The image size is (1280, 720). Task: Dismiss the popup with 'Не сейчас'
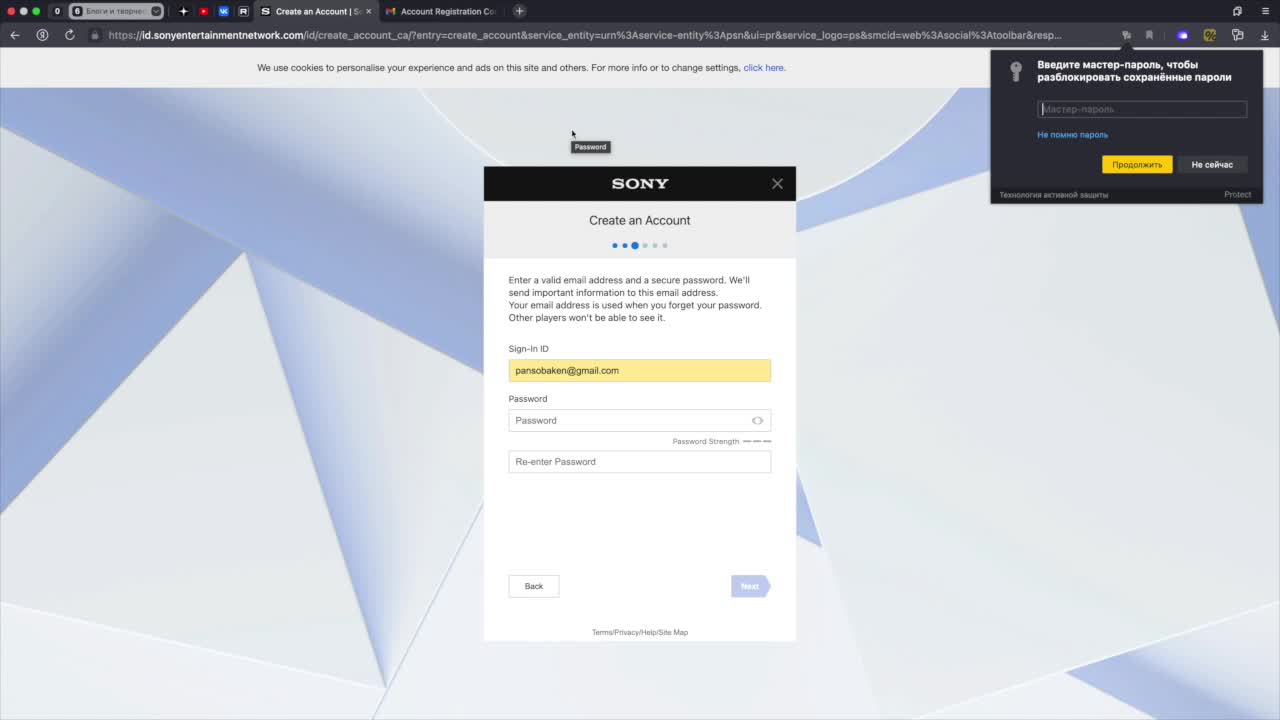(x=1212, y=164)
